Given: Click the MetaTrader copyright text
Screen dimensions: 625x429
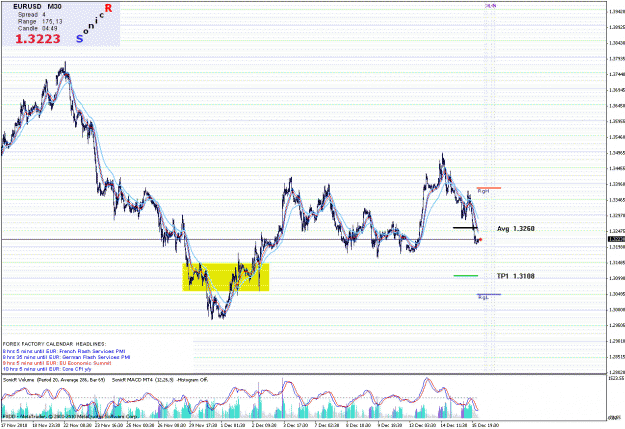Looking at the screenshot, I should click(x=70, y=416).
